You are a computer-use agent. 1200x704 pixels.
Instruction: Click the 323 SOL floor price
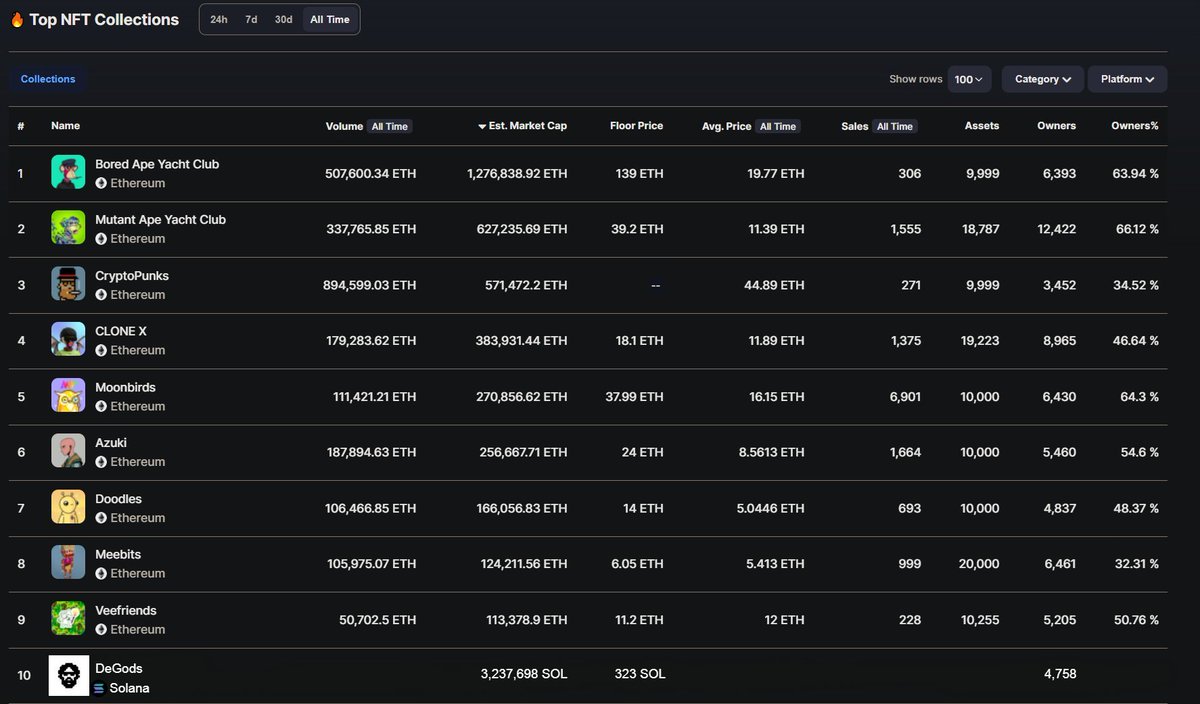[x=639, y=674]
